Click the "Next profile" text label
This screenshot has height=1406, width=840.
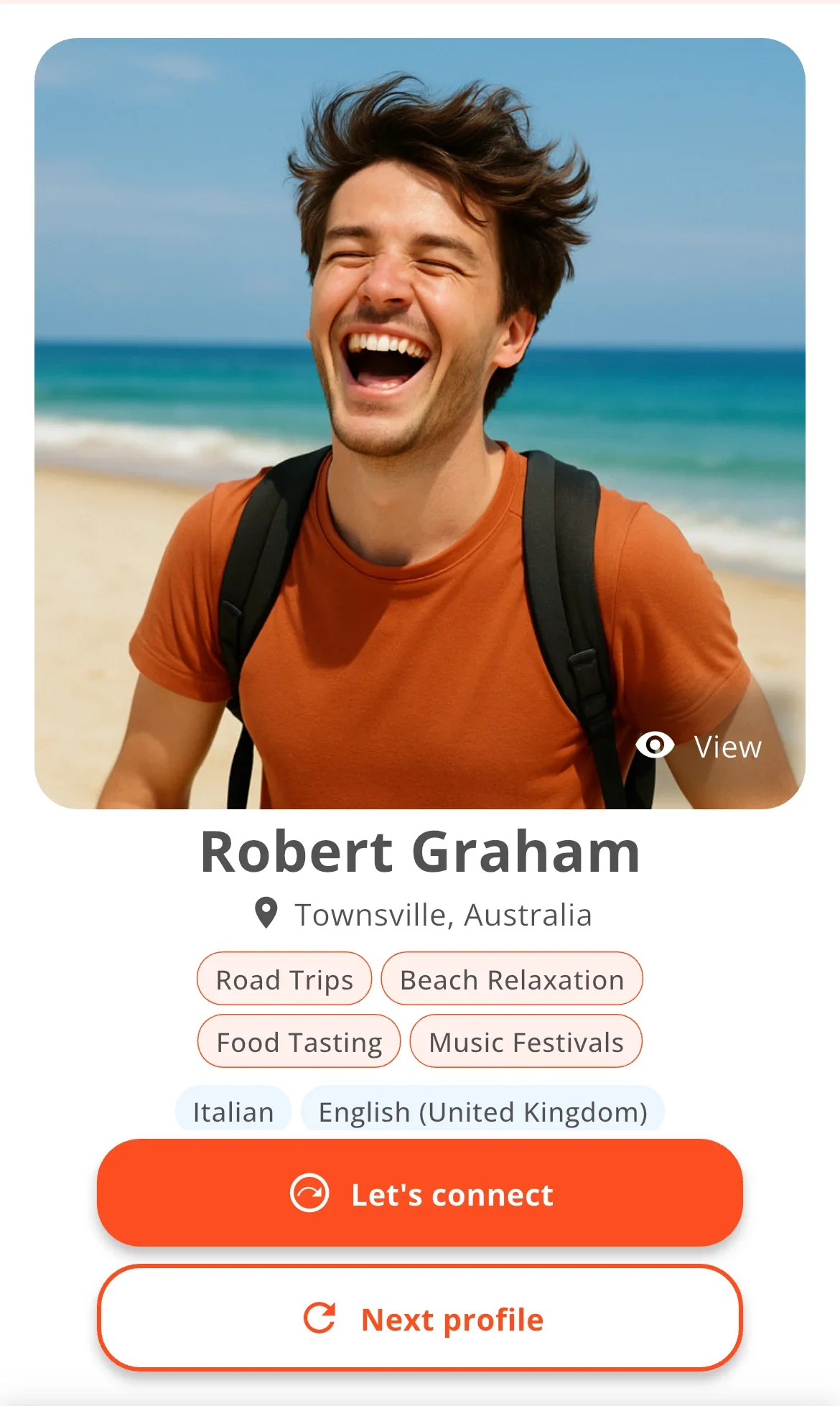point(452,1320)
